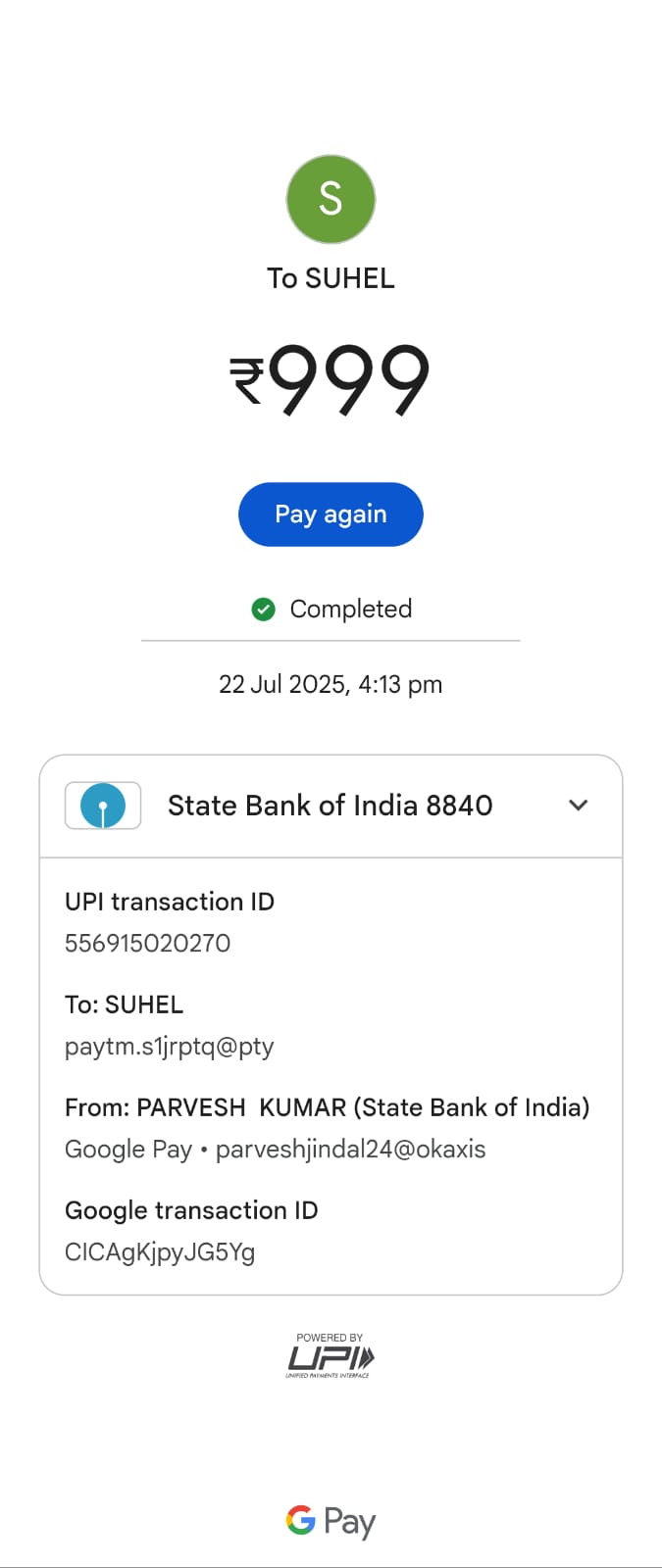The image size is (662, 1568).
Task: Tap the ₹999 payment amount
Action: coord(331,380)
